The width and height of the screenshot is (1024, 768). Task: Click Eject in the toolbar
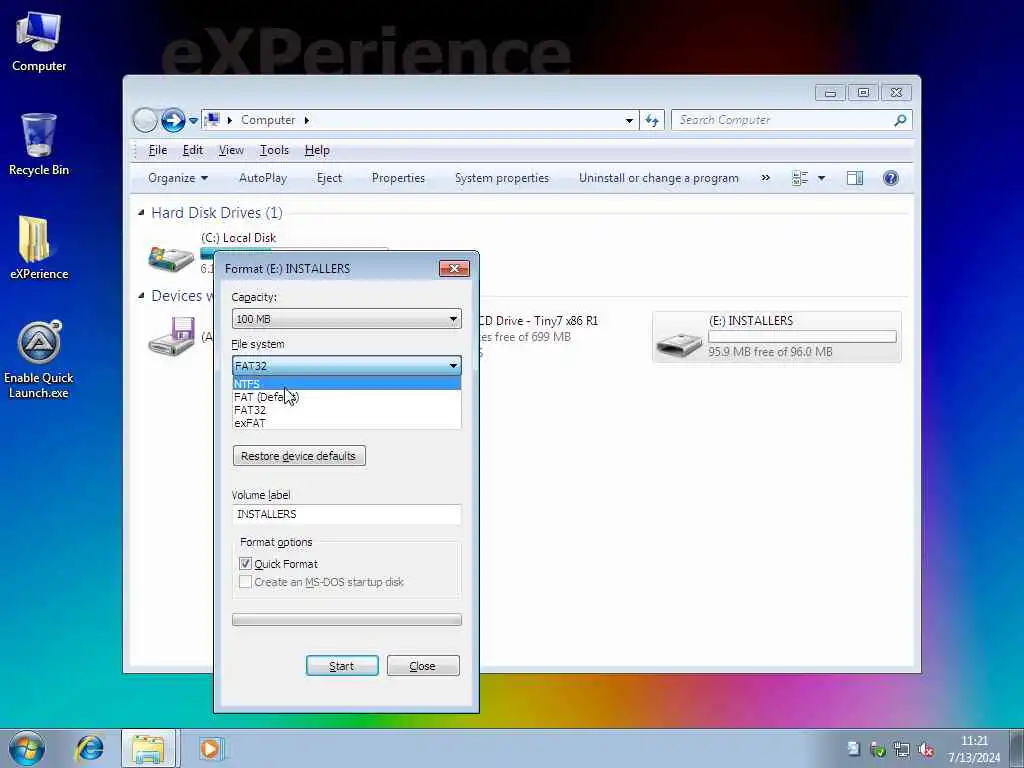[329, 178]
